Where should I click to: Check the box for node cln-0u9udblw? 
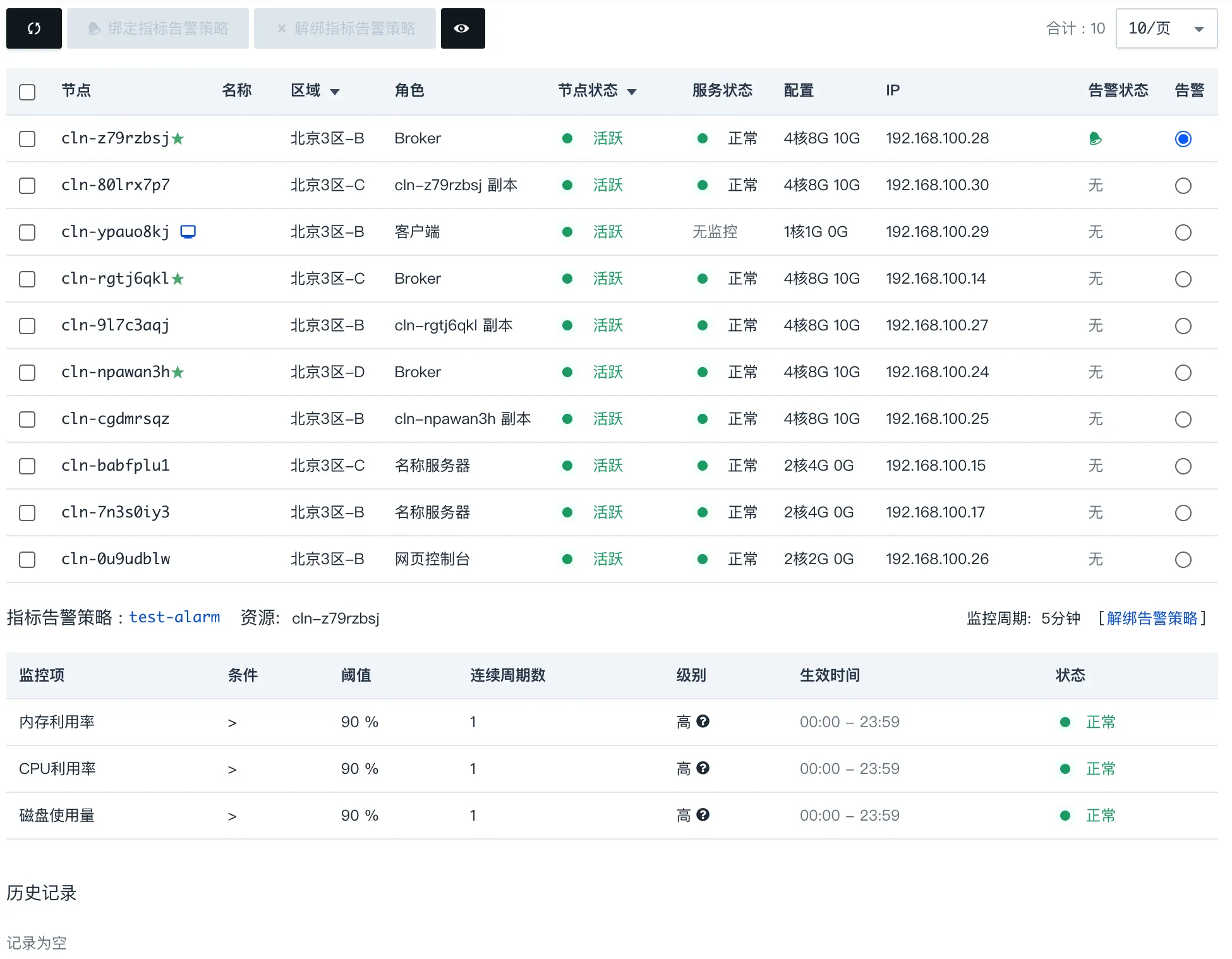click(x=27, y=560)
